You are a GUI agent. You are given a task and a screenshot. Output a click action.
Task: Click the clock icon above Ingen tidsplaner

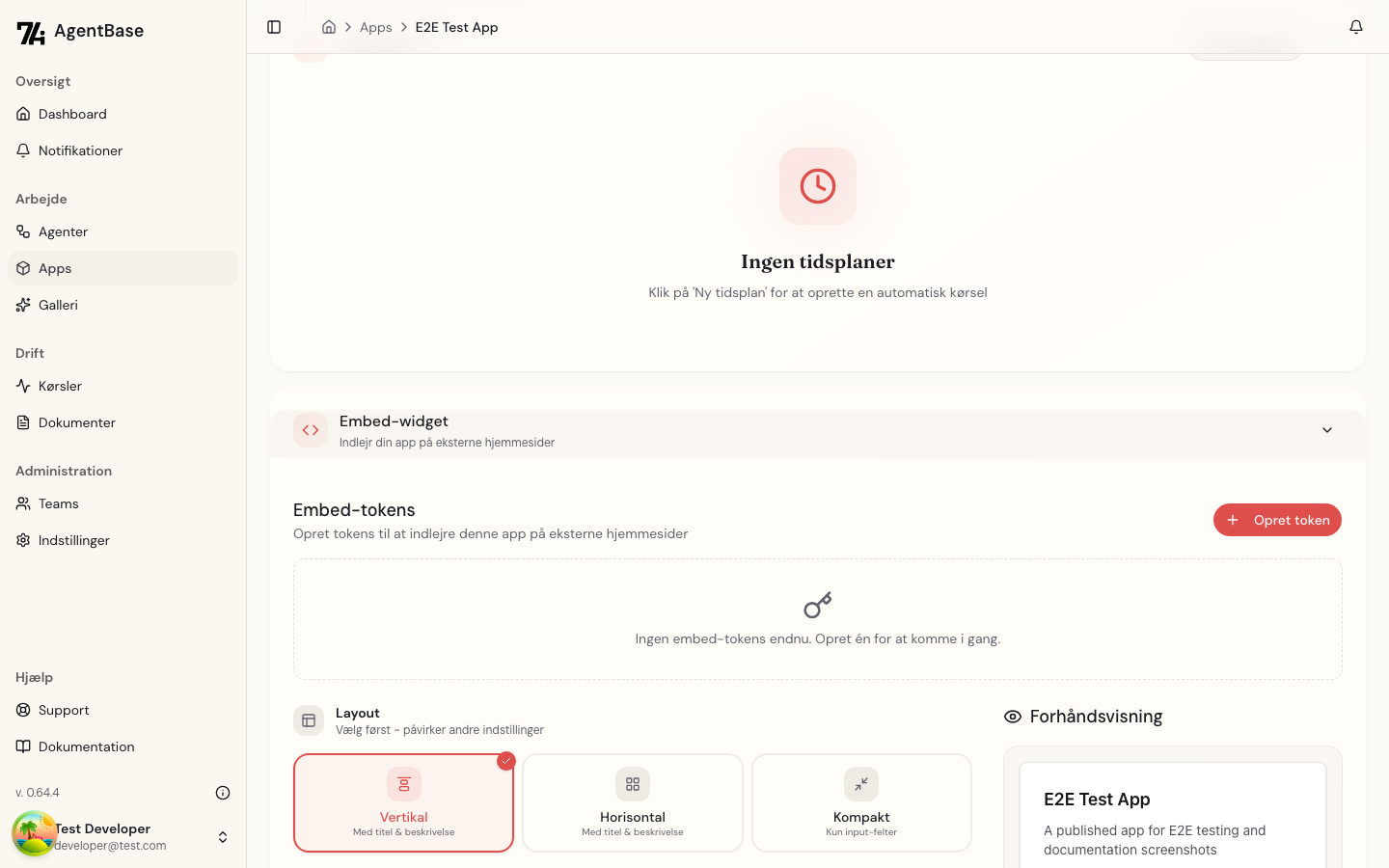(818, 186)
